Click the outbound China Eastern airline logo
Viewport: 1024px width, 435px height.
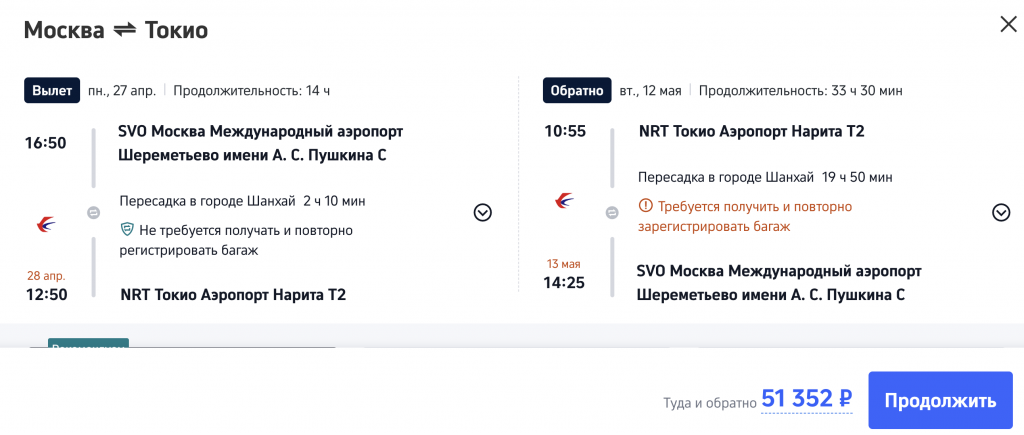click(x=46, y=224)
